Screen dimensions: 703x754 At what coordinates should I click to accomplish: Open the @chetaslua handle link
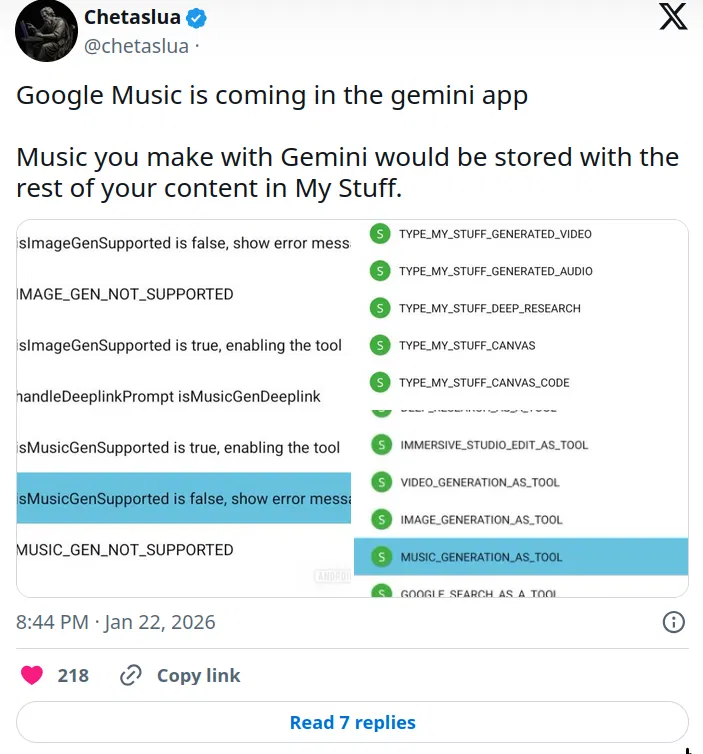(x=136, y=45)
